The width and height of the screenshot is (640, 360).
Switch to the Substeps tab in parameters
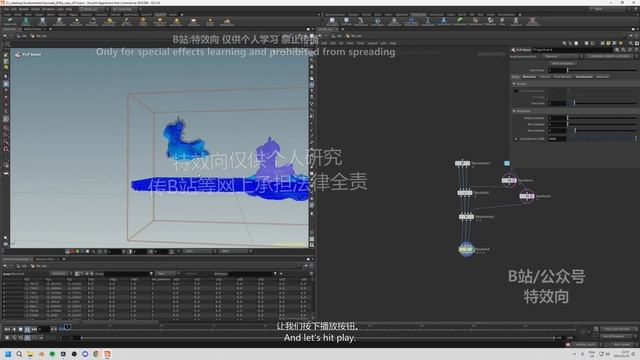(529, 77)
